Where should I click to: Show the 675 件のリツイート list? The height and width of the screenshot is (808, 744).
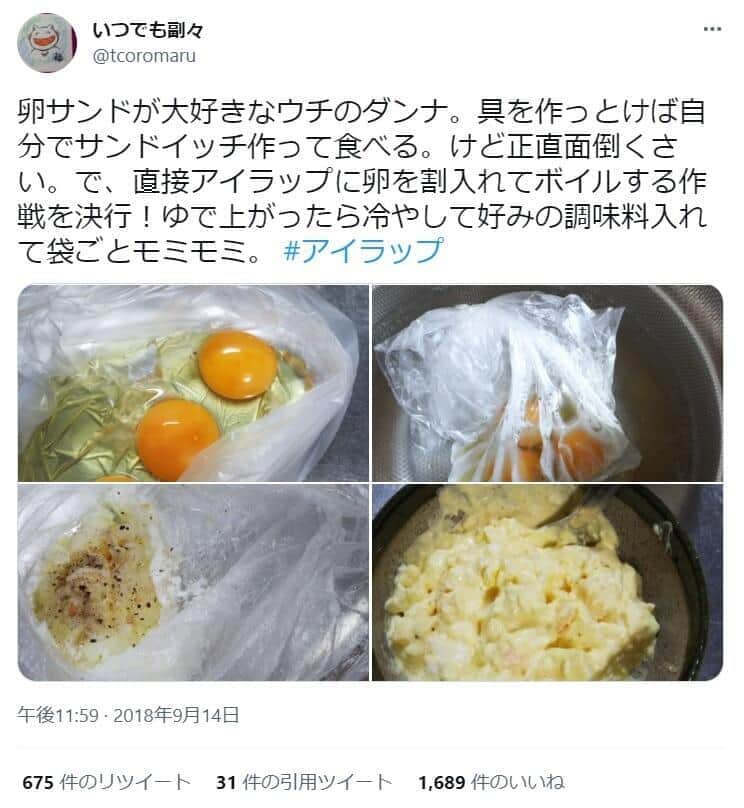pos(107,782)
